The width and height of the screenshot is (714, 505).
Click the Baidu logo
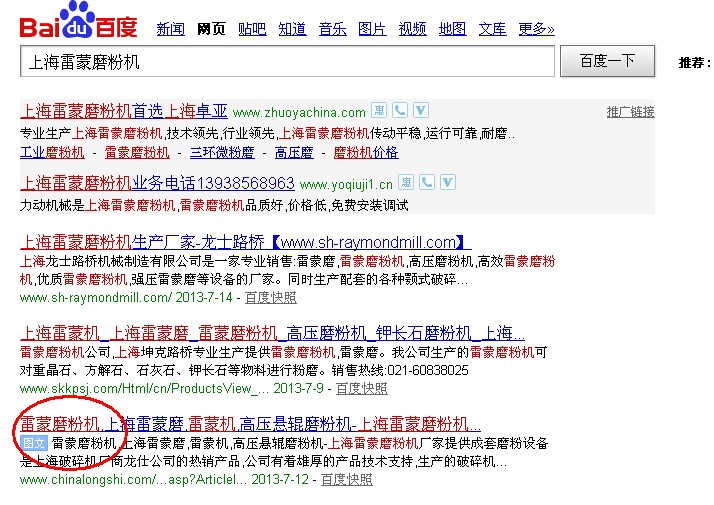click(x=78, y=20)
